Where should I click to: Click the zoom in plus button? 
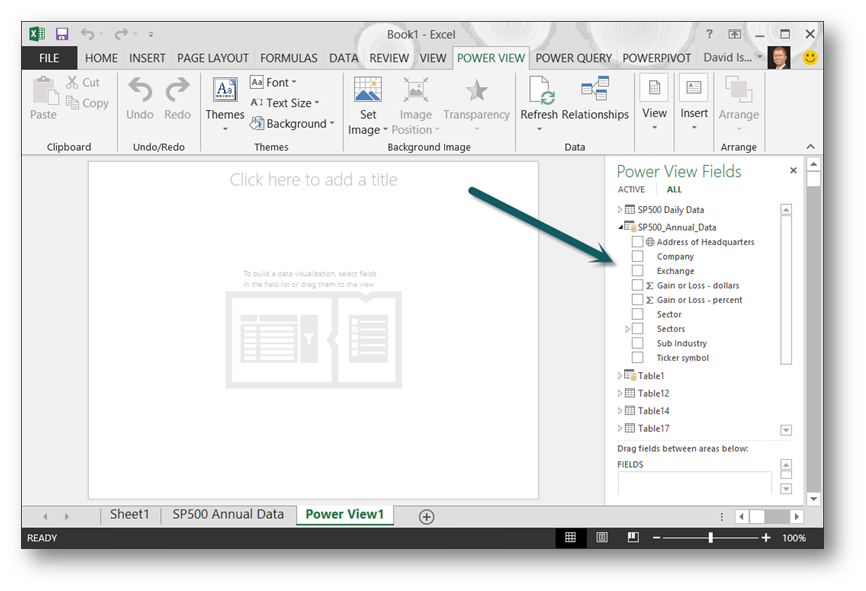pos(765,537)
